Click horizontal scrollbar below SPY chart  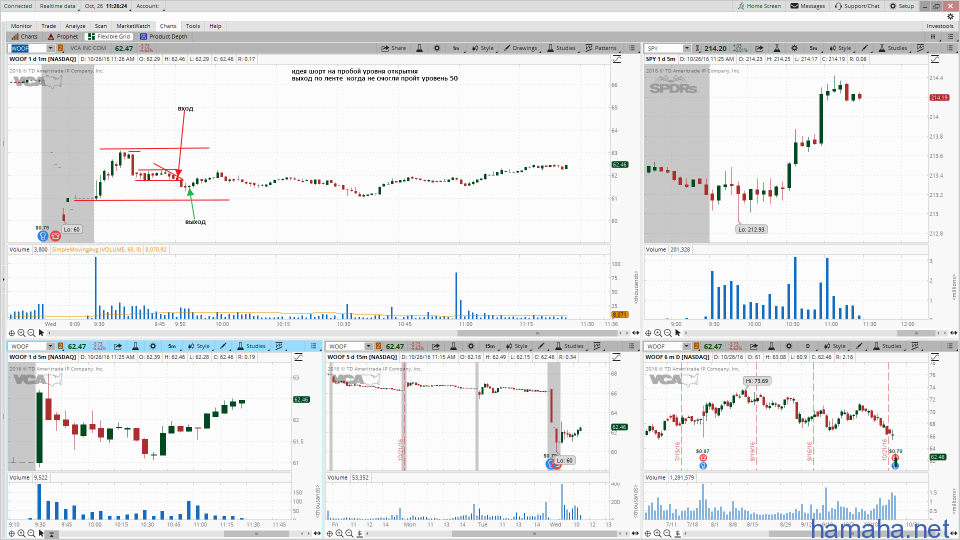pos(916,333)
